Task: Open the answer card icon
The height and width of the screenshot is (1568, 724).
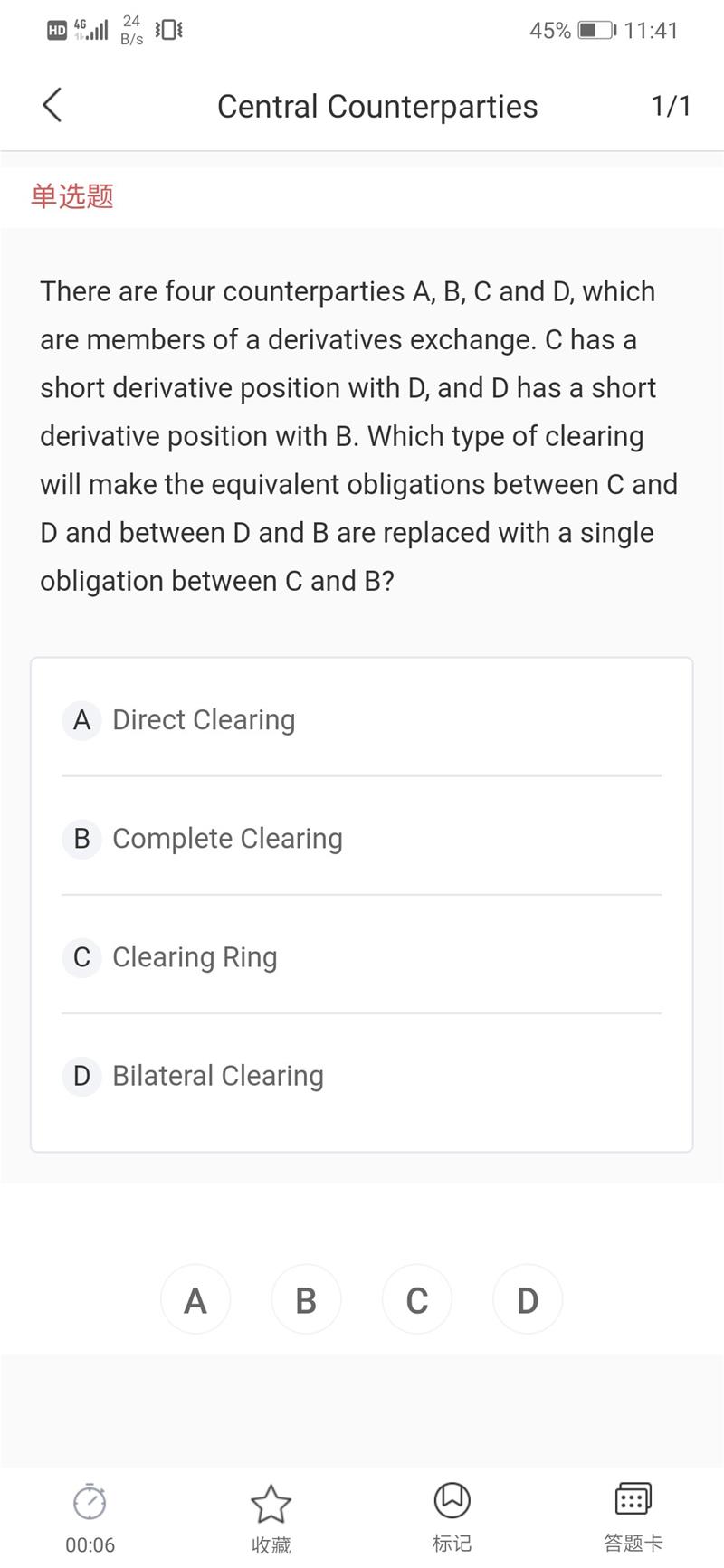Action: coord(633,1499)
